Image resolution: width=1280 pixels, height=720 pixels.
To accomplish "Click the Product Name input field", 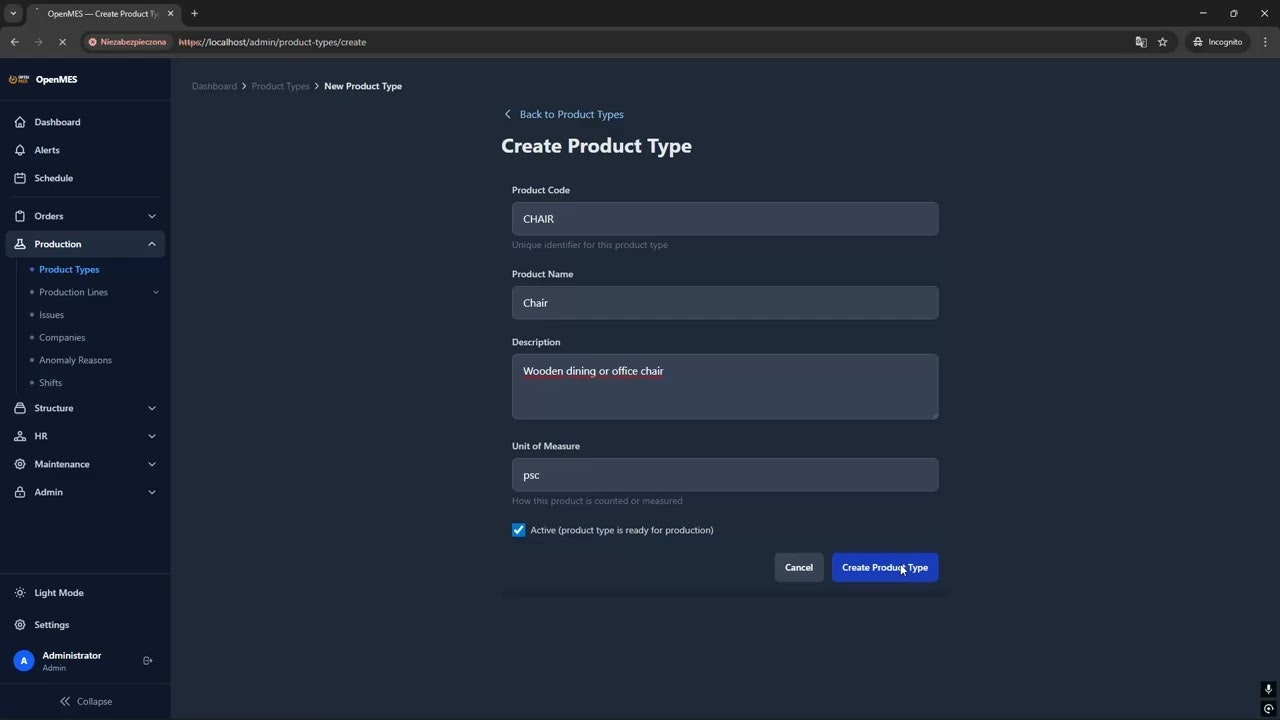I will tap(725, 303).
